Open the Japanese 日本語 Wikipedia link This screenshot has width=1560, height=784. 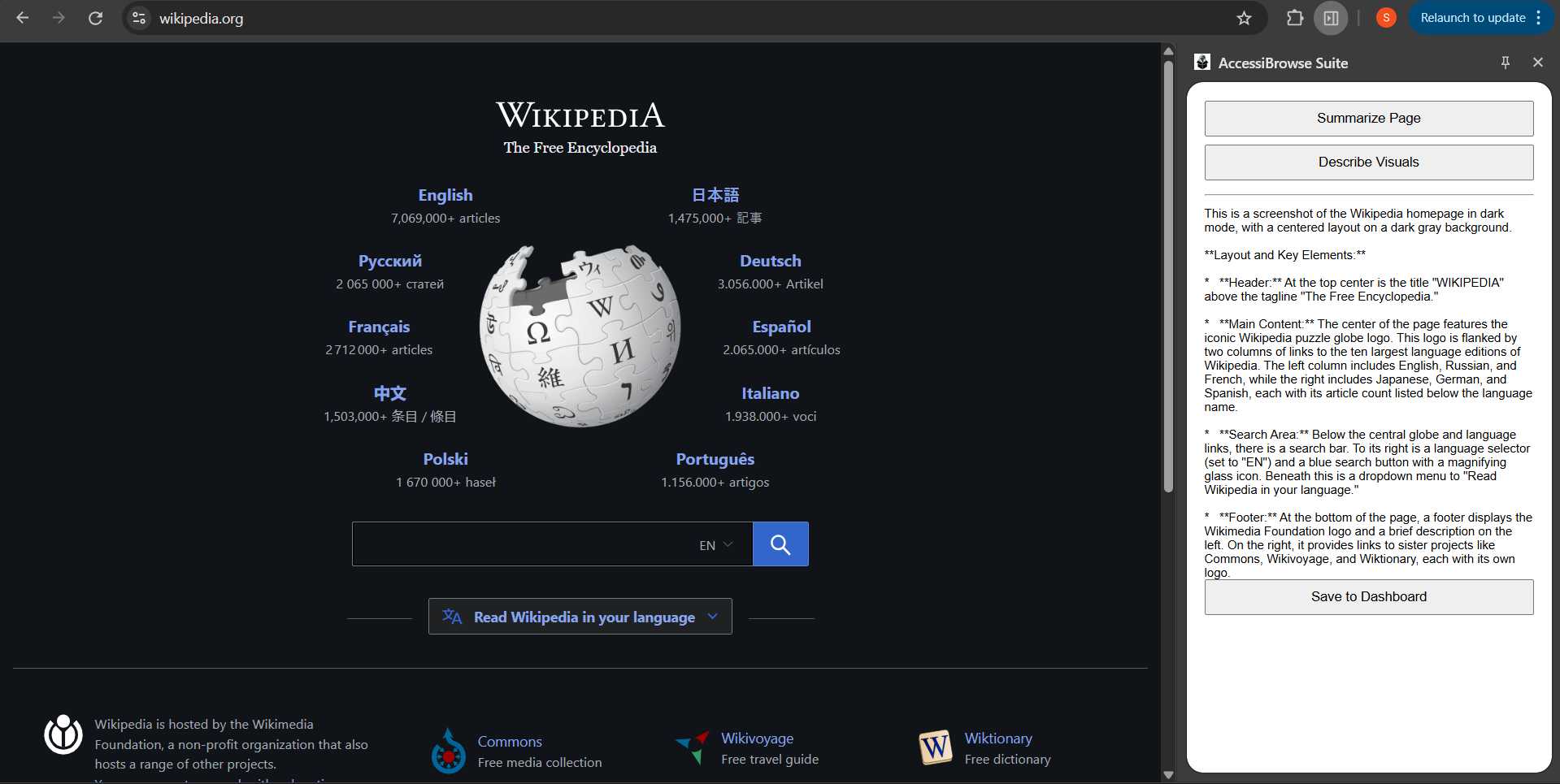tap(715, 195)
